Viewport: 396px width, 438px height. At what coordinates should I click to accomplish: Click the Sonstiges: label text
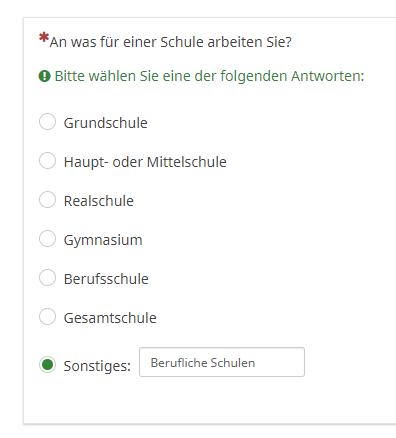pyautogui.click(x=97, y=366)
